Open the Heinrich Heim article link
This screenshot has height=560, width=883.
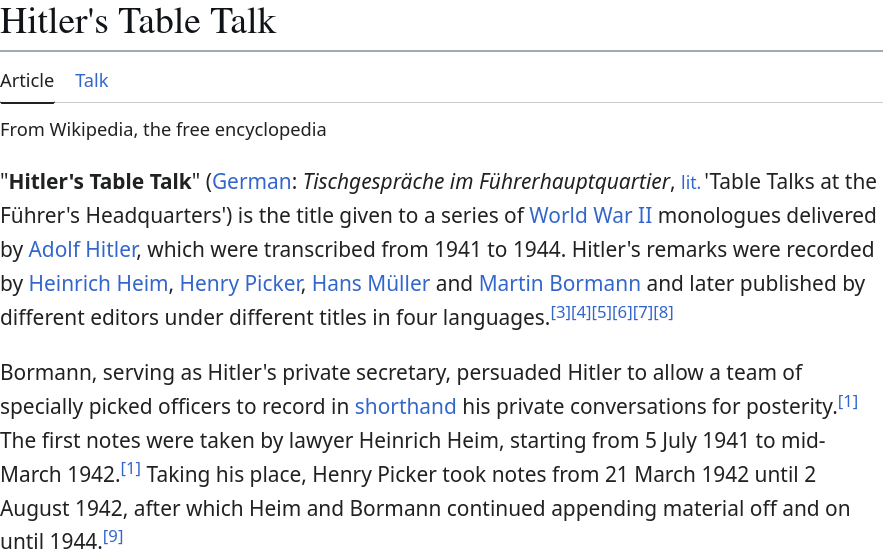98,283
